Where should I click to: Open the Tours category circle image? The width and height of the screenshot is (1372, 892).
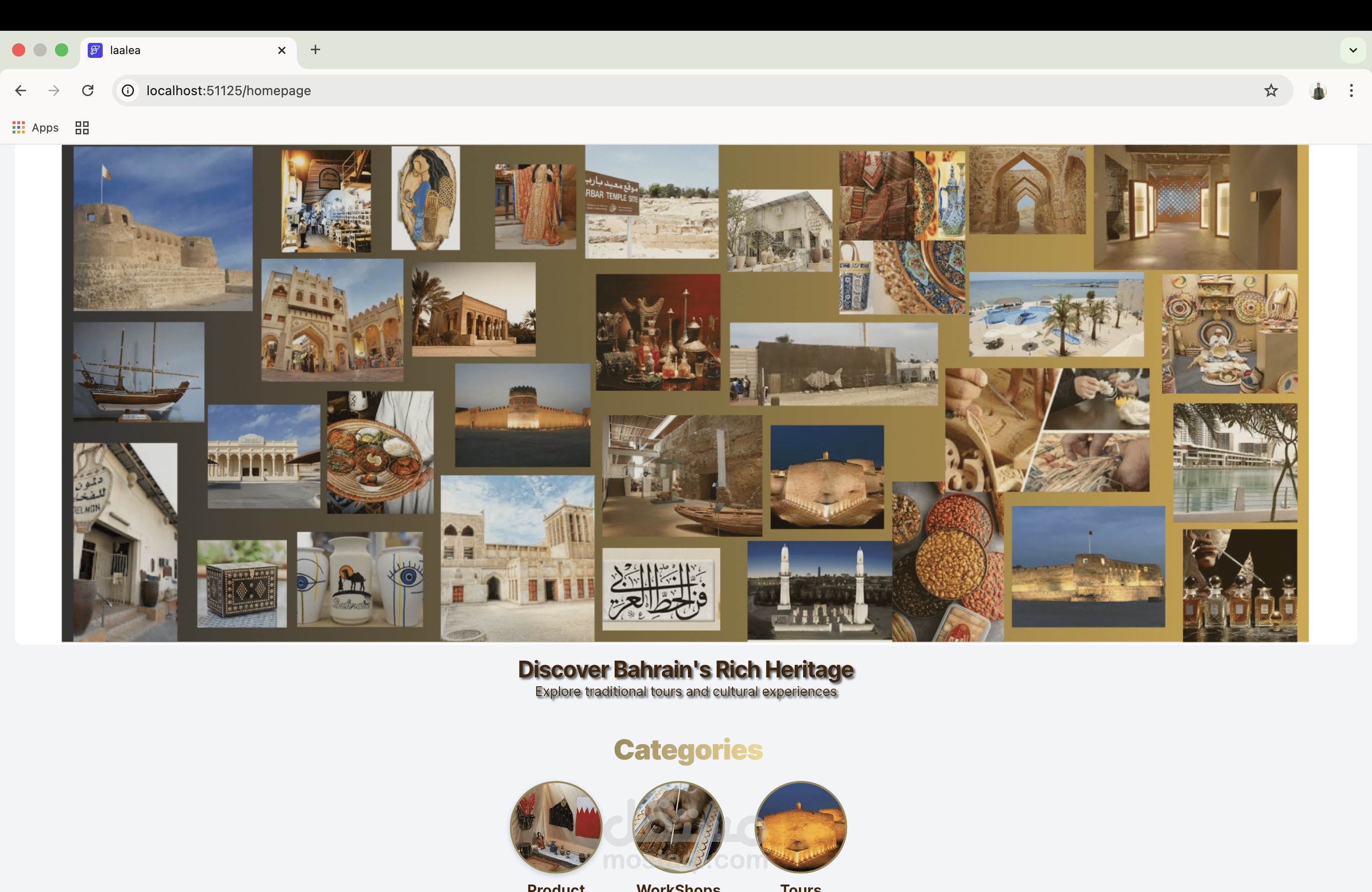[801, 826]
